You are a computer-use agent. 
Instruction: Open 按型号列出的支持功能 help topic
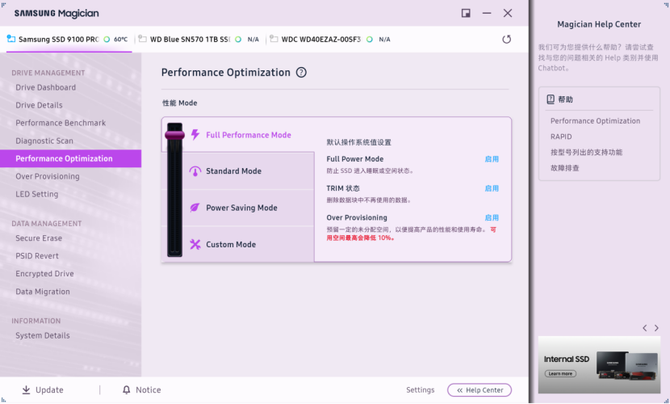tap(586, 152)
